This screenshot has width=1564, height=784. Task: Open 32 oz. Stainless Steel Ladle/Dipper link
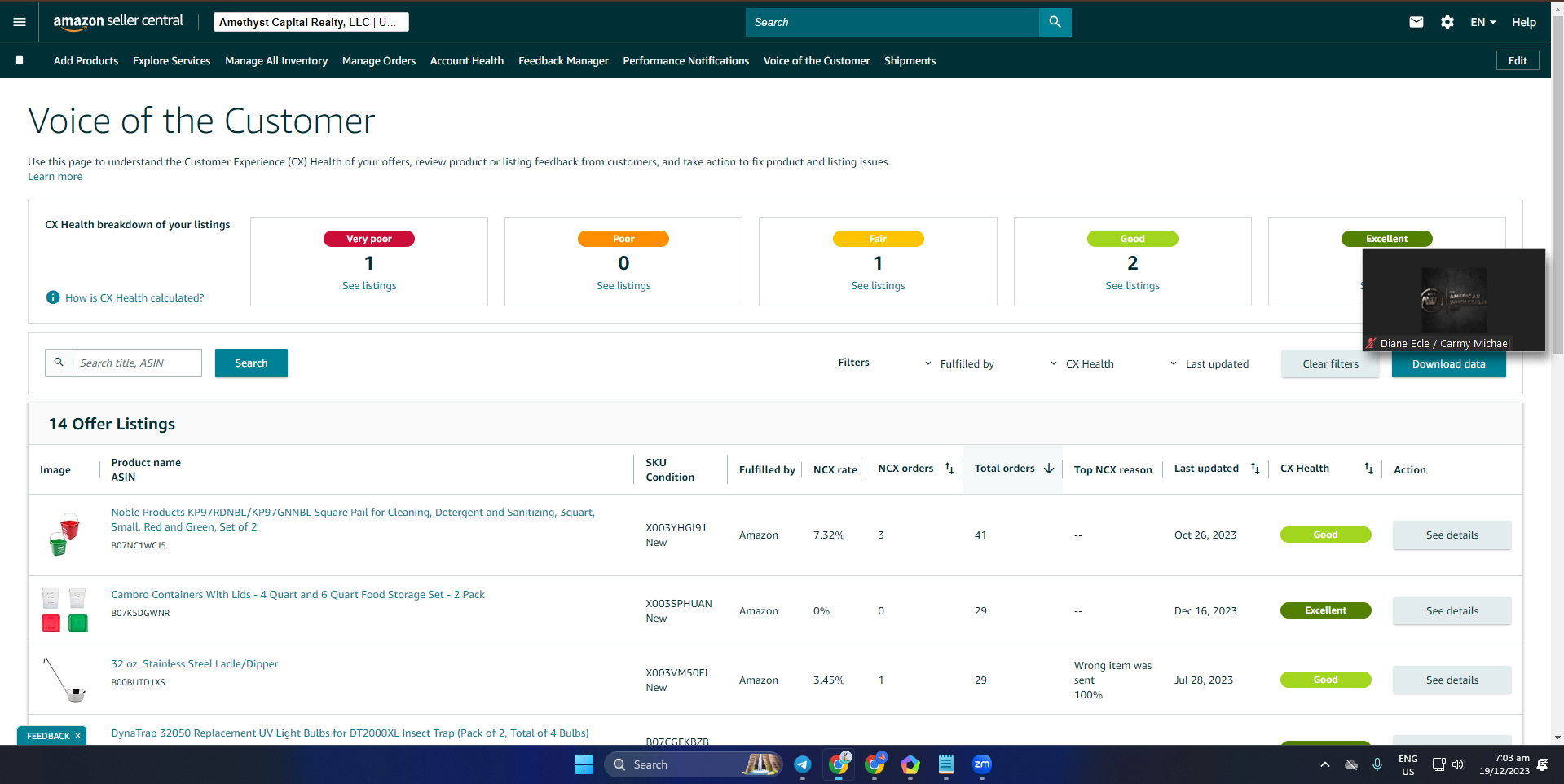[194, 664]
